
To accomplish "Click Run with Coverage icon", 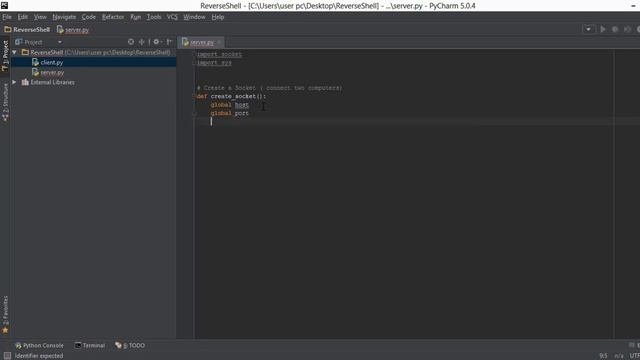I will [627, 29].
